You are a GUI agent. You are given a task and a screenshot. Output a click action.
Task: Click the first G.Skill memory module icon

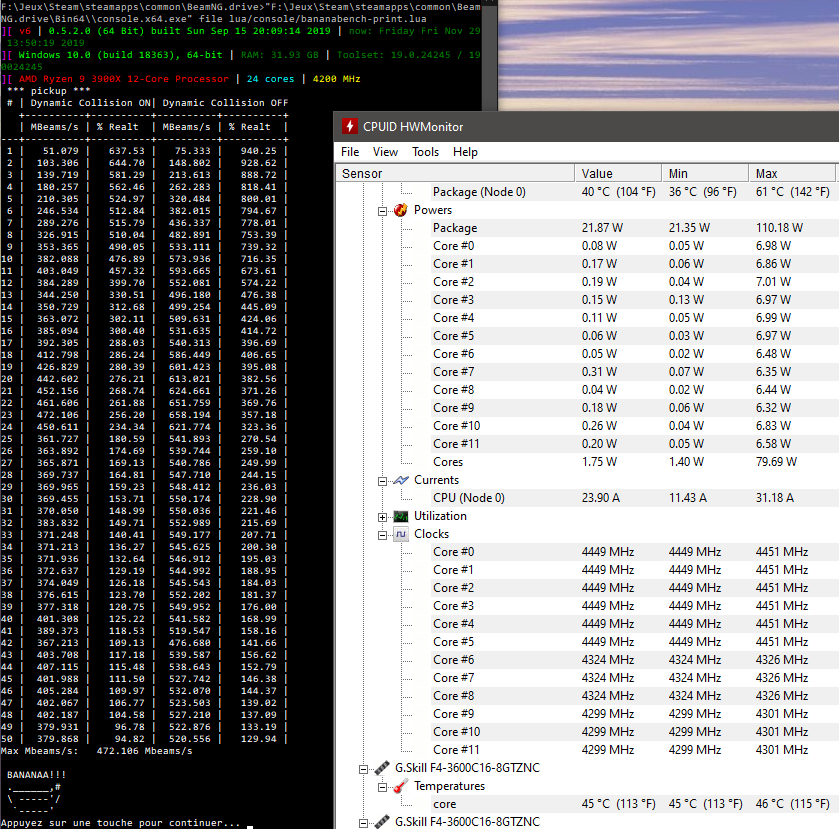(x=382, y=768)
